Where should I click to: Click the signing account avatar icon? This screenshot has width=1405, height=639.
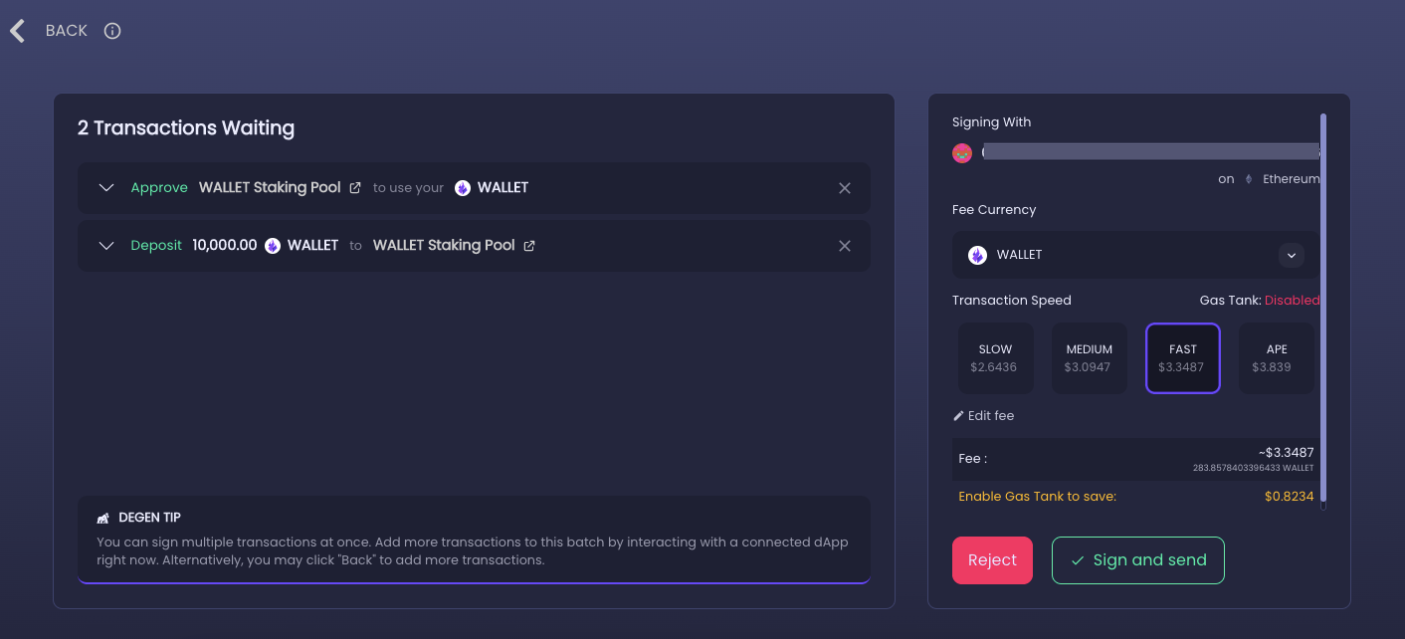(x=962, y=153)
